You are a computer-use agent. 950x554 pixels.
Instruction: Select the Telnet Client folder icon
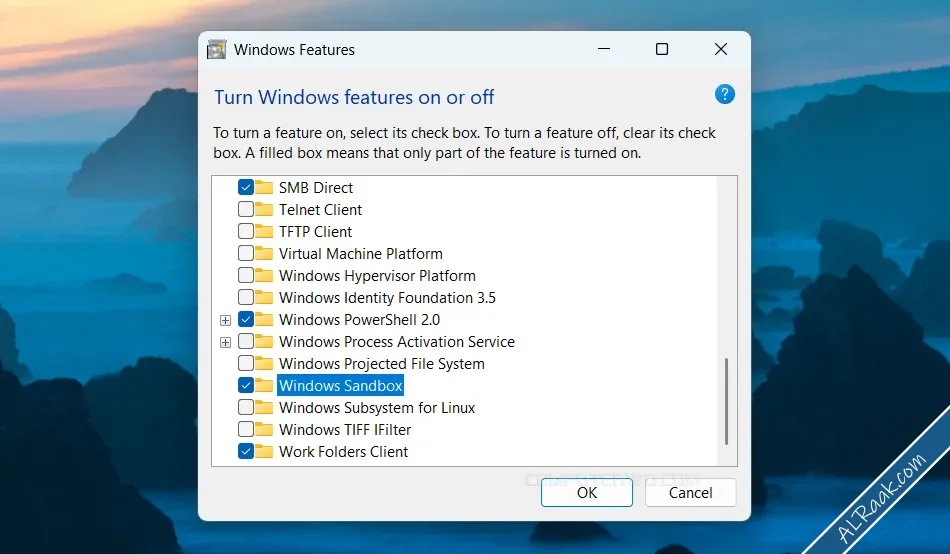(264, 209)
